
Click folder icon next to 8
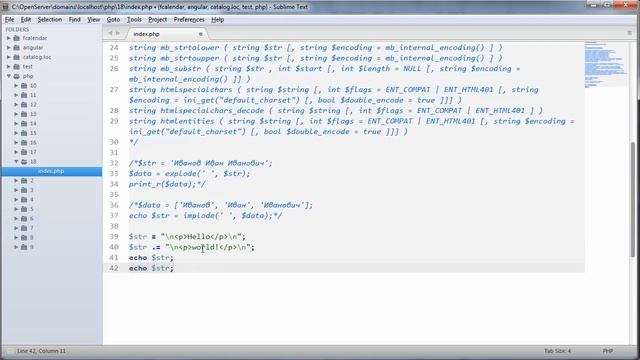tap(24, 238)
